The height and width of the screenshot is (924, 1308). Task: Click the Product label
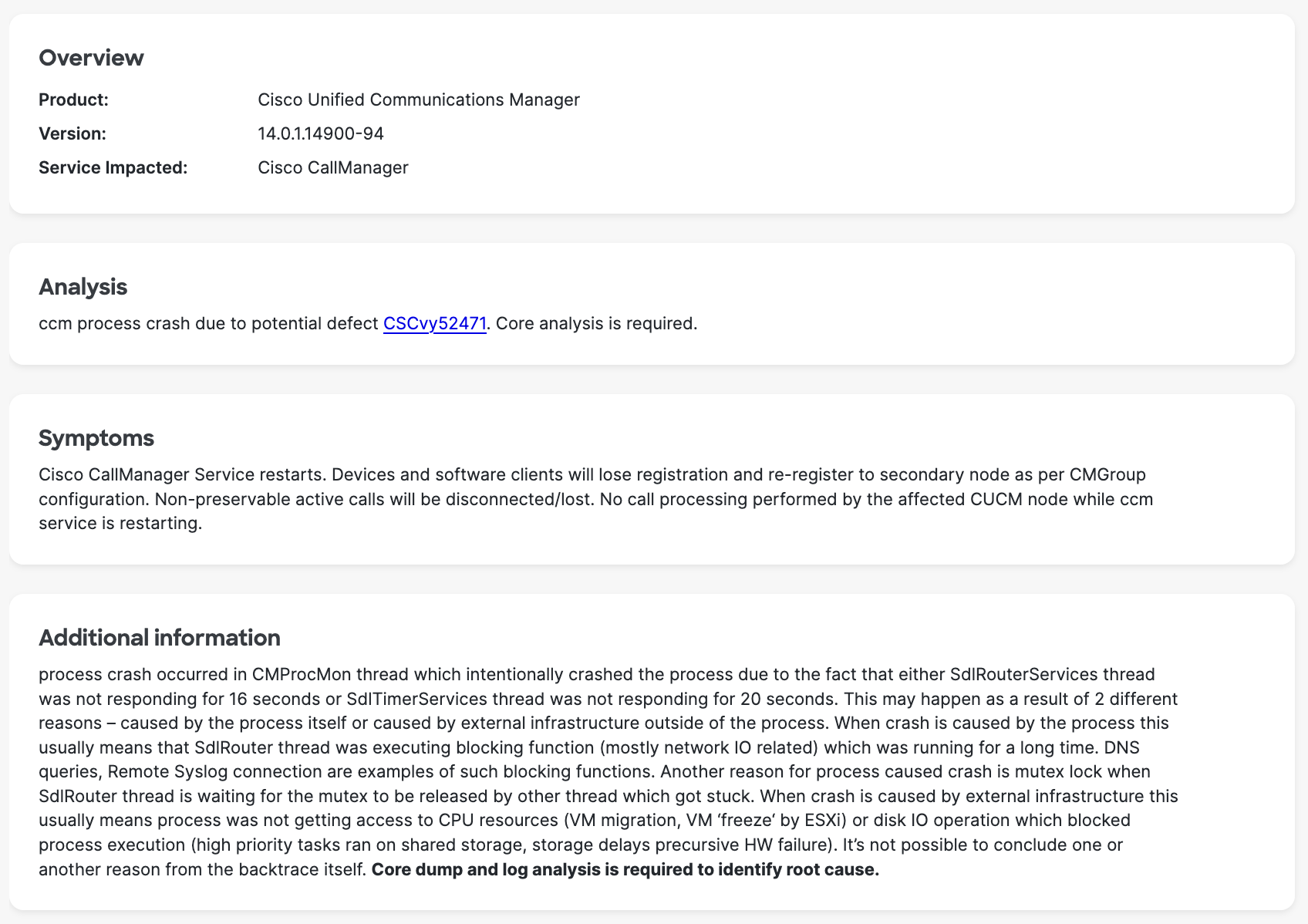73,100
